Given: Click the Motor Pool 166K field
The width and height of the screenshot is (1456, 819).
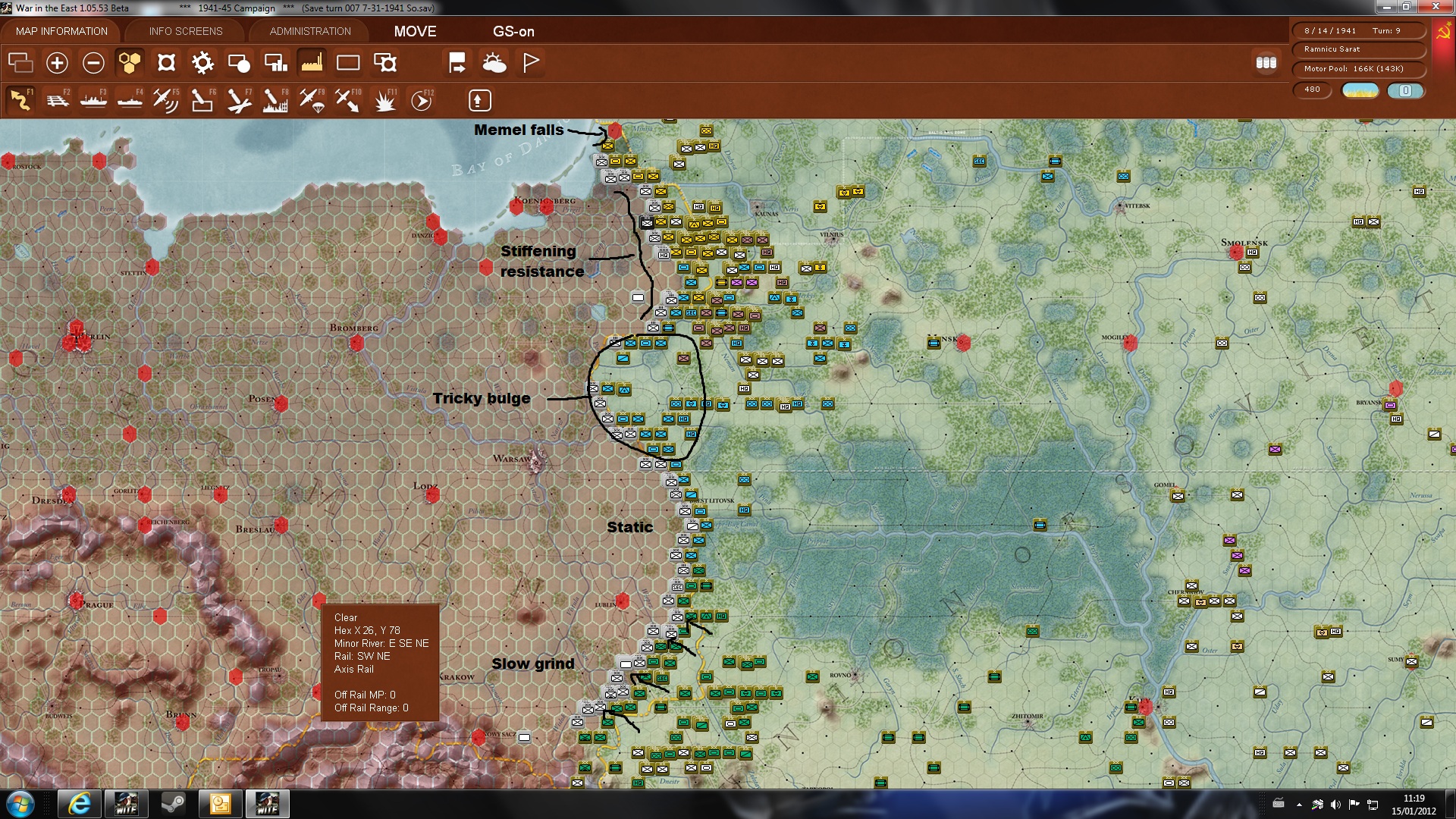Looking at the screenshot, I should pos(1358,69).
